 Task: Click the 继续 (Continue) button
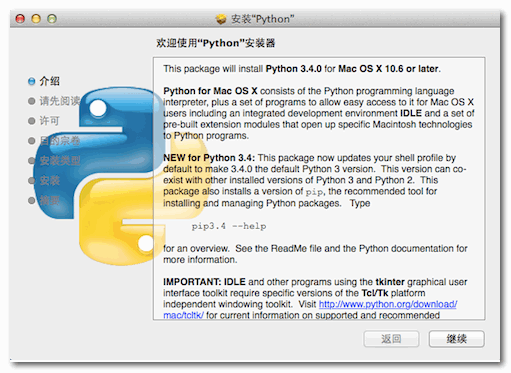click(456, 339)
